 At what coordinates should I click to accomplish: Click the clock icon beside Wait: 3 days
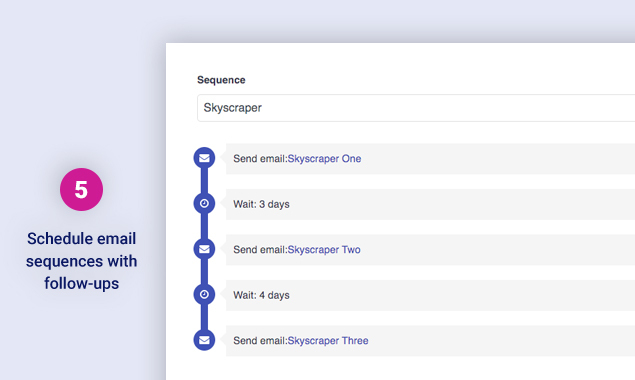204,203
